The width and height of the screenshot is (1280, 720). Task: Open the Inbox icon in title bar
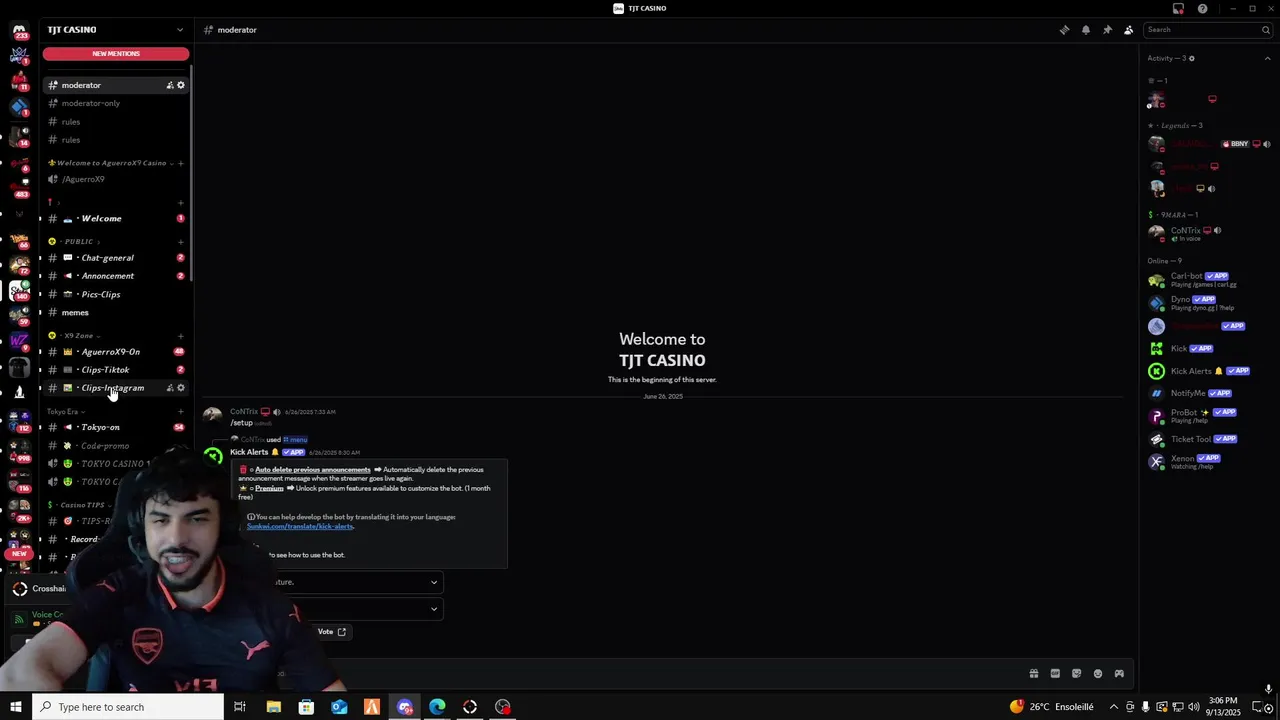pyautogui.click(x=1179, y=8)
